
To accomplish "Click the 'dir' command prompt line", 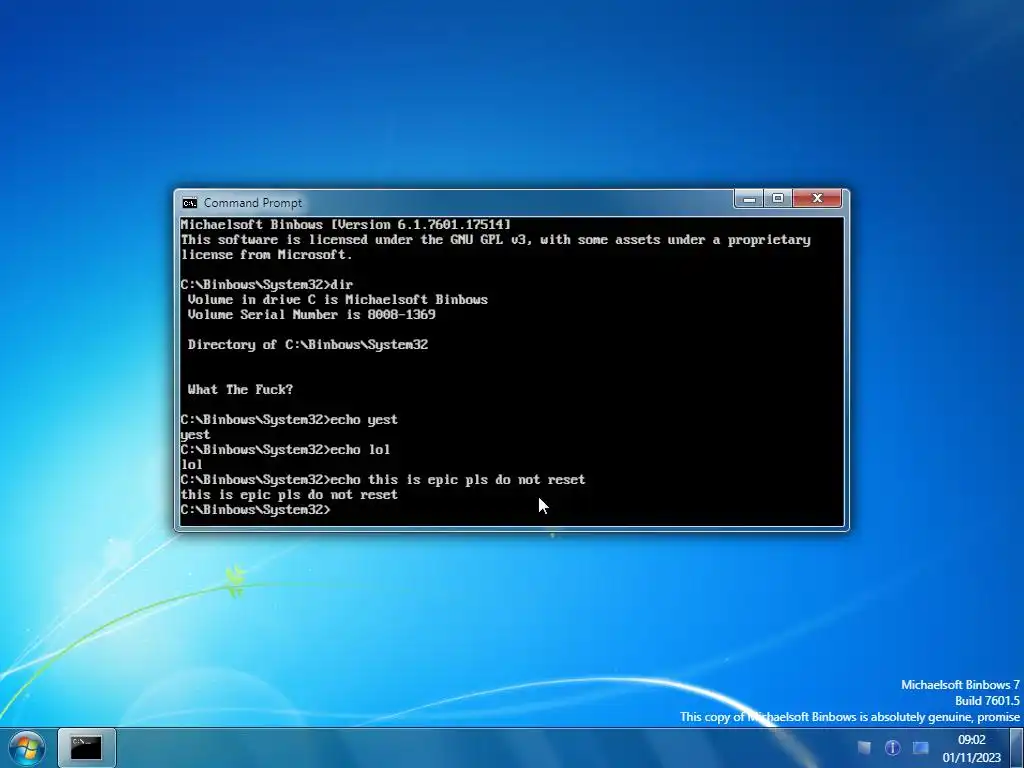I will pyautogui.click(x=266, y=285).
